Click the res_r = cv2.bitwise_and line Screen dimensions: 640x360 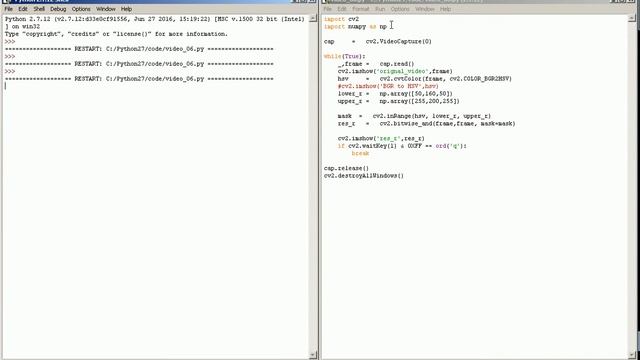[427, 124]
